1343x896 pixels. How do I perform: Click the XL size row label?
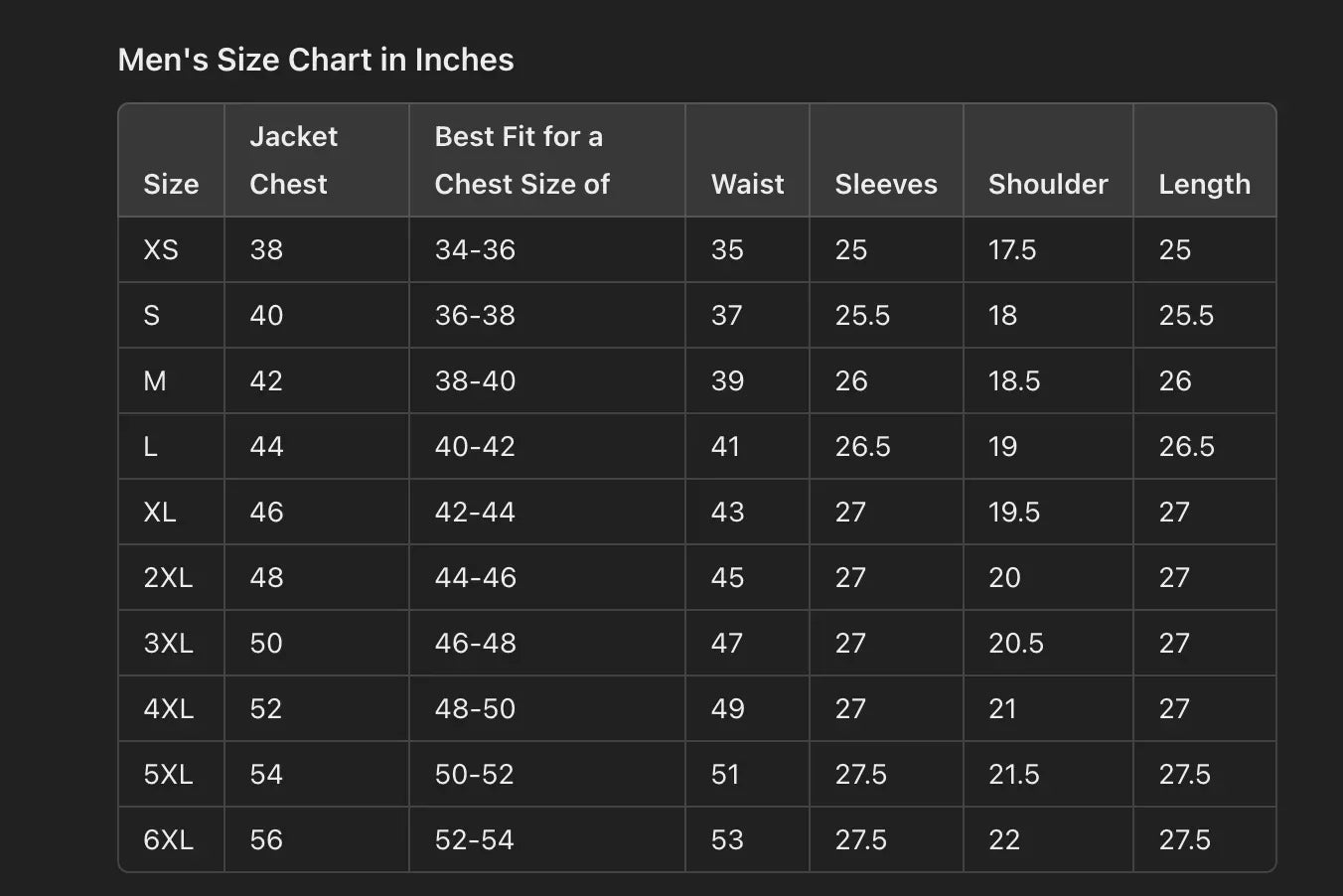point(160,512)
